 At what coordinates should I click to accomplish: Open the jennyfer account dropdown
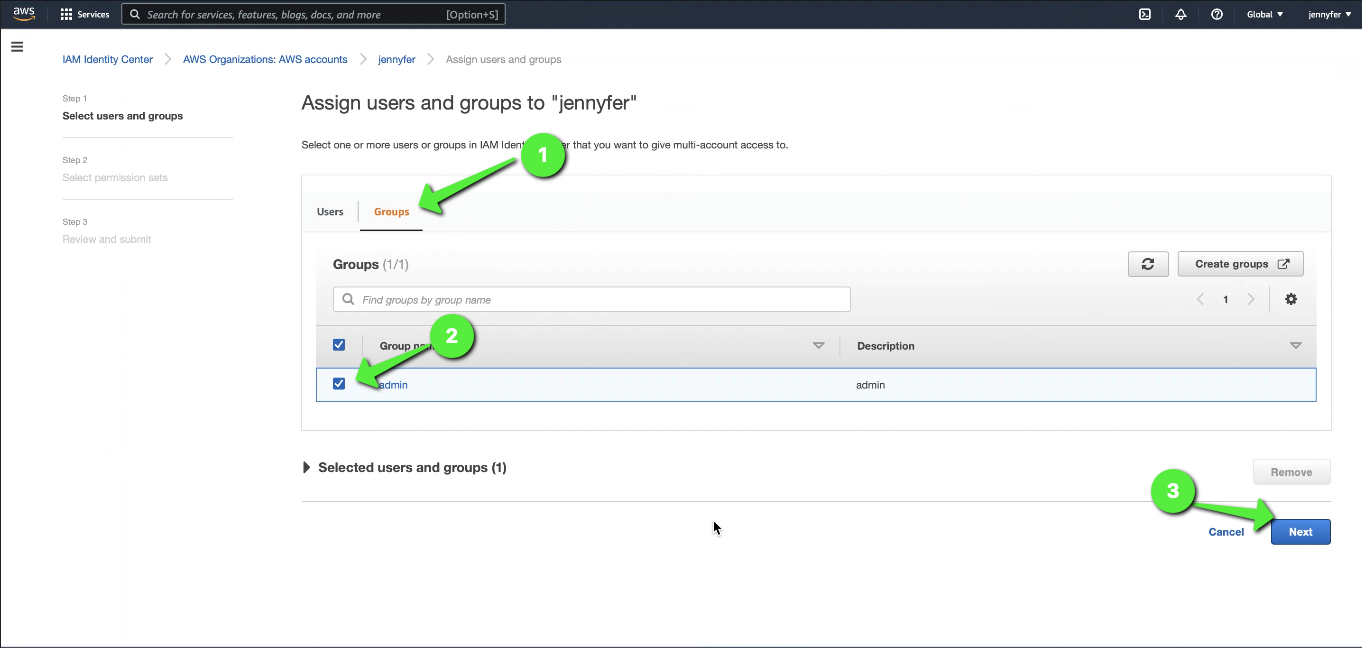click(x=1330, y=14)
